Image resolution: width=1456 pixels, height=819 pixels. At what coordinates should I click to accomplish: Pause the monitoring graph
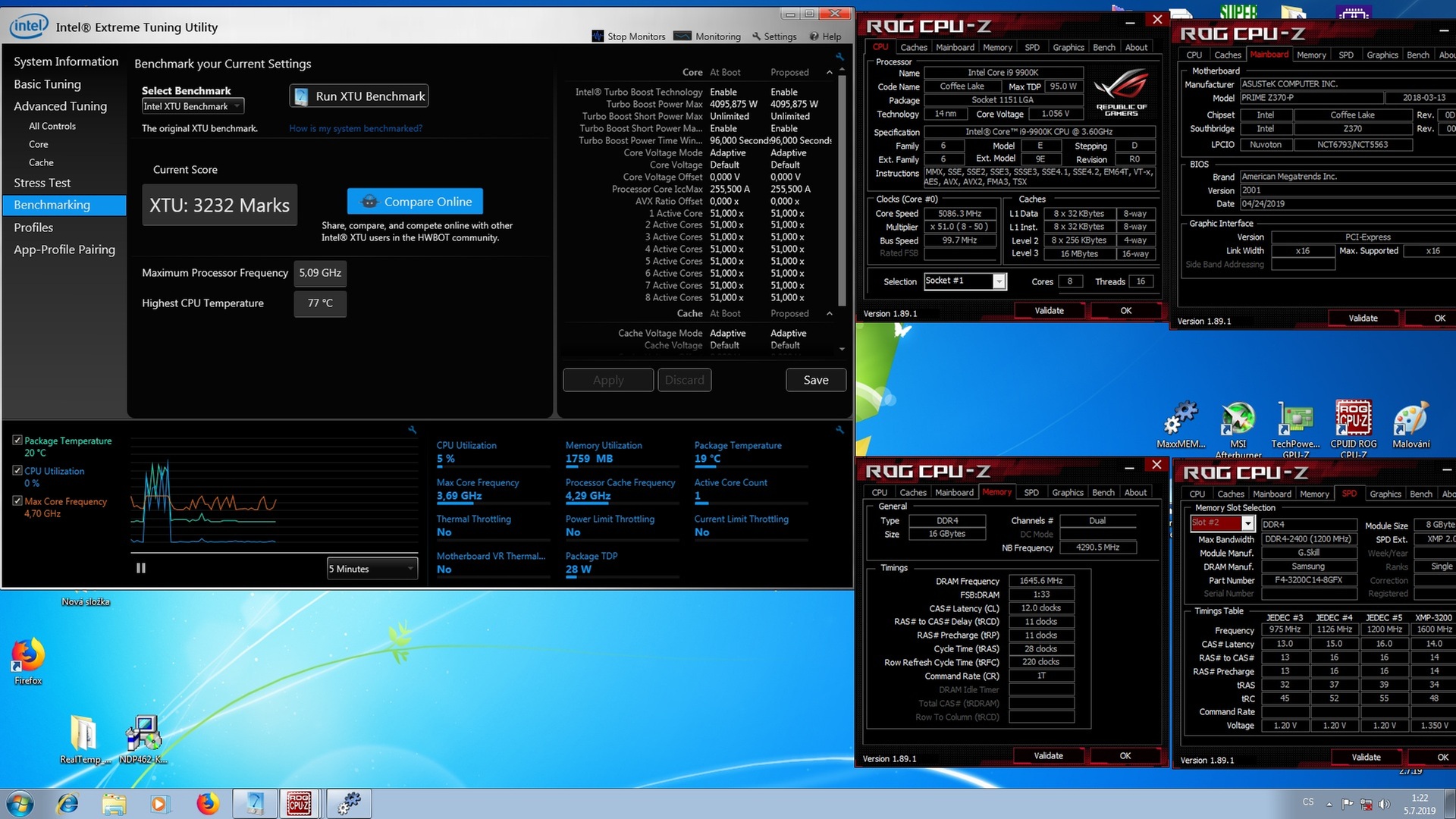(140, 568)
